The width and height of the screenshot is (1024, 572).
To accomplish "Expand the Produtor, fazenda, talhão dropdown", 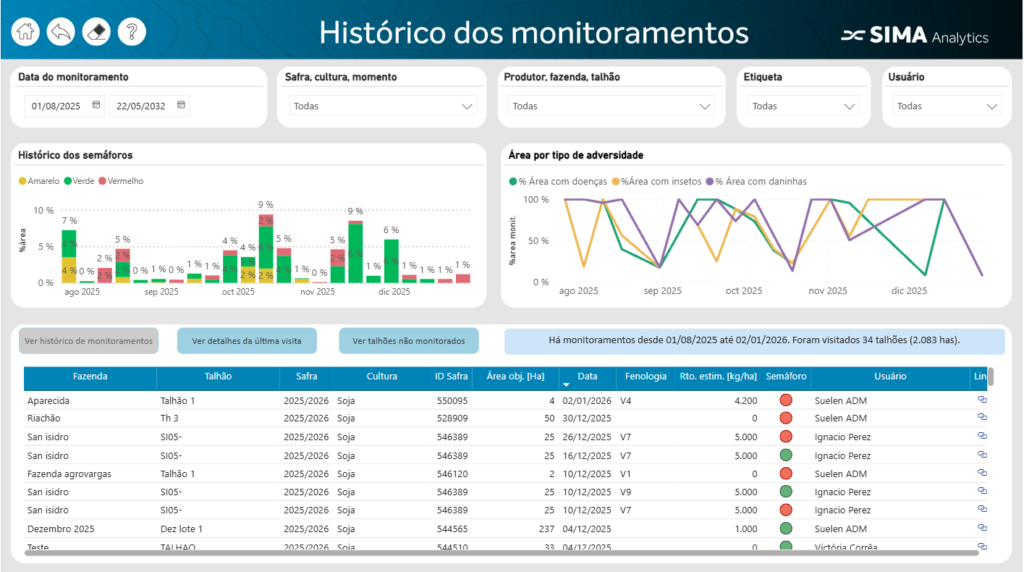I will coord(607,106).
